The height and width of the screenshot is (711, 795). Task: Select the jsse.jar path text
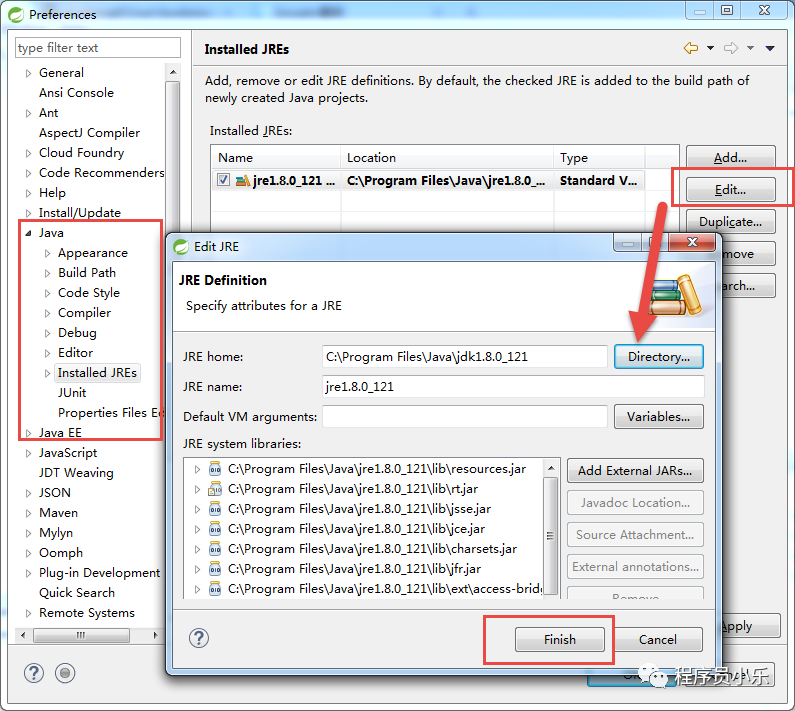pyautogui.click(x=359, y=509)
